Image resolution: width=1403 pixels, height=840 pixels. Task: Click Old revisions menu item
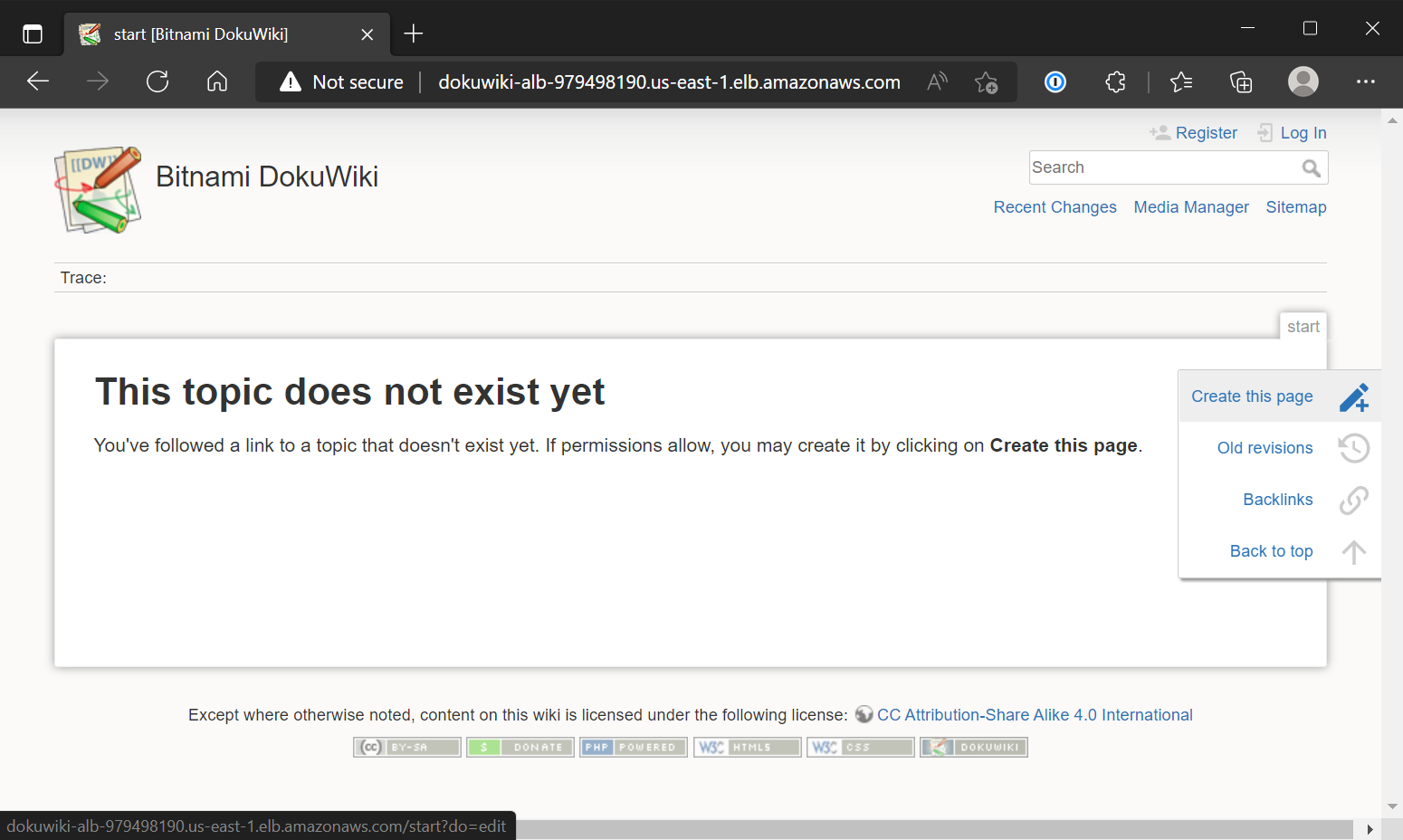click(x=1265, y=448)
